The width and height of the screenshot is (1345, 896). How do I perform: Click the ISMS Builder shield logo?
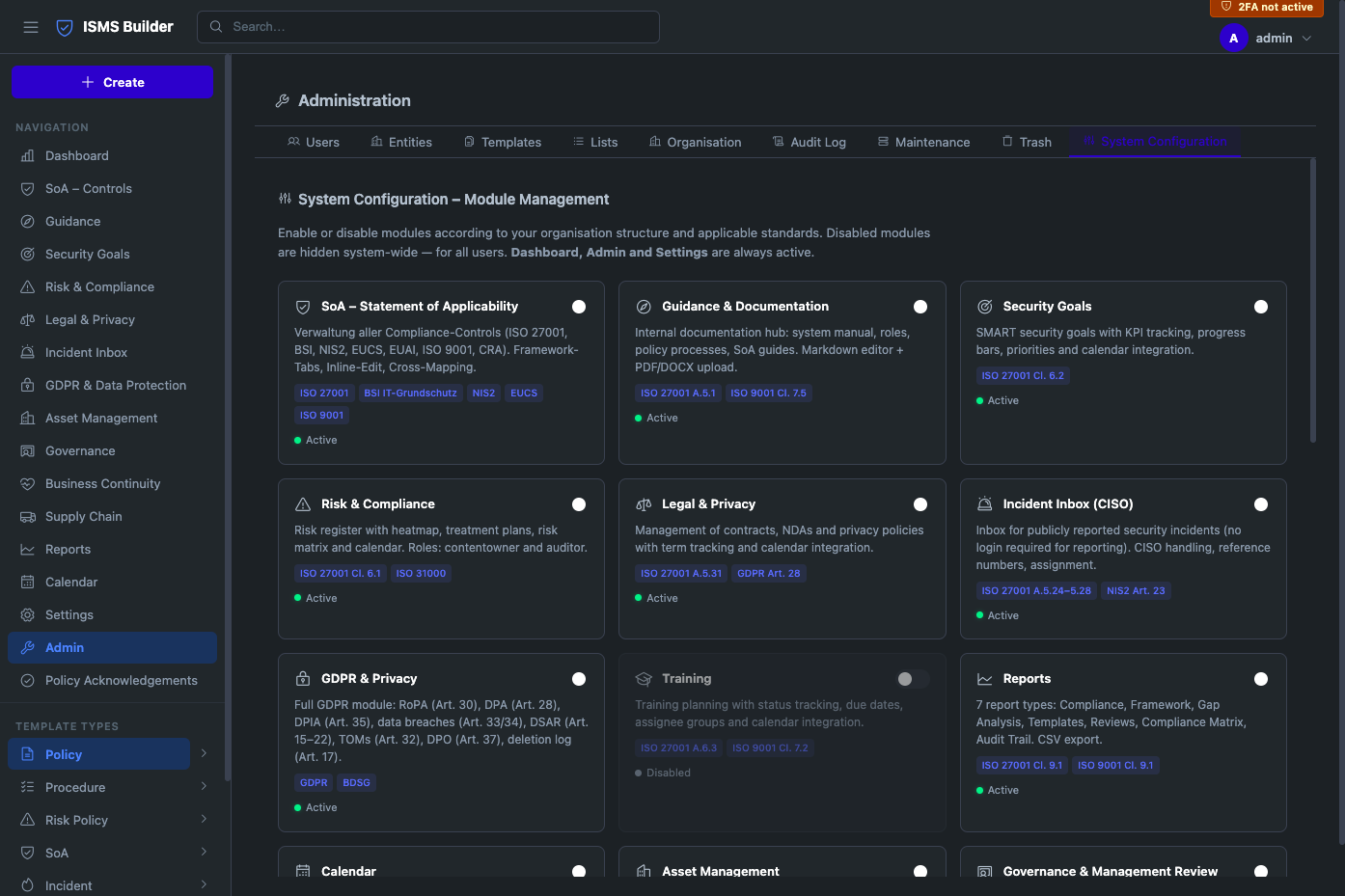65,27
